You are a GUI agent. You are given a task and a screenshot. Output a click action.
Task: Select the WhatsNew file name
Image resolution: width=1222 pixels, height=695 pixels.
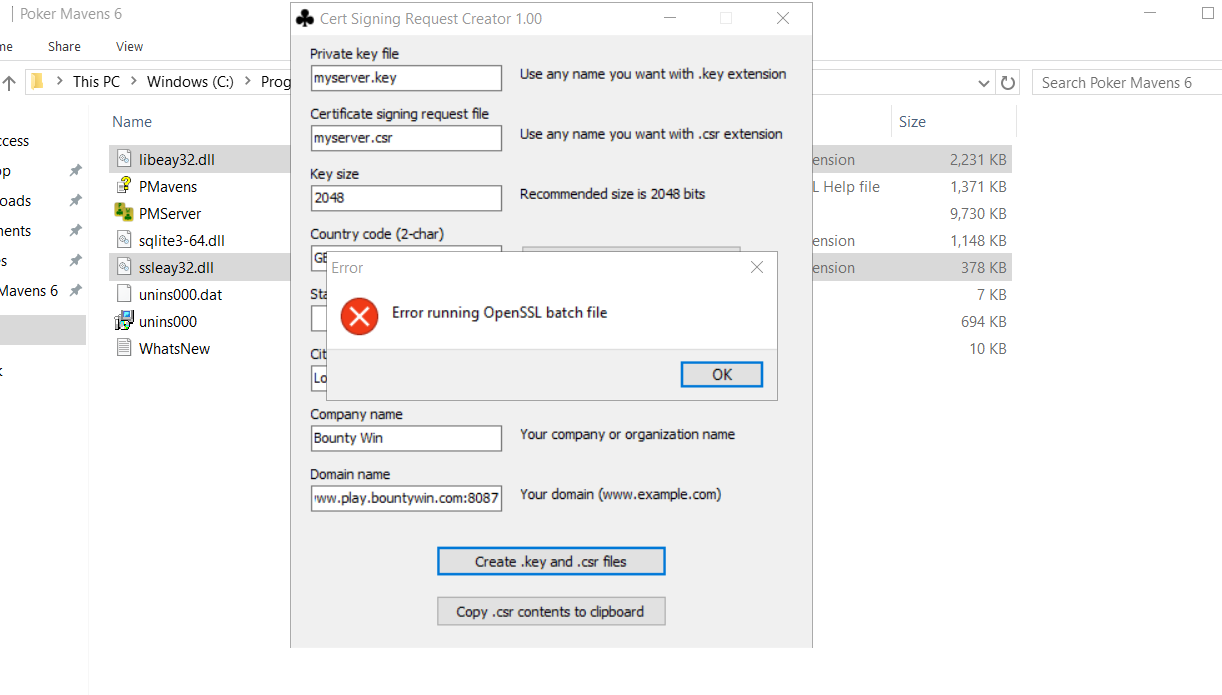click(x=175, y=348)
